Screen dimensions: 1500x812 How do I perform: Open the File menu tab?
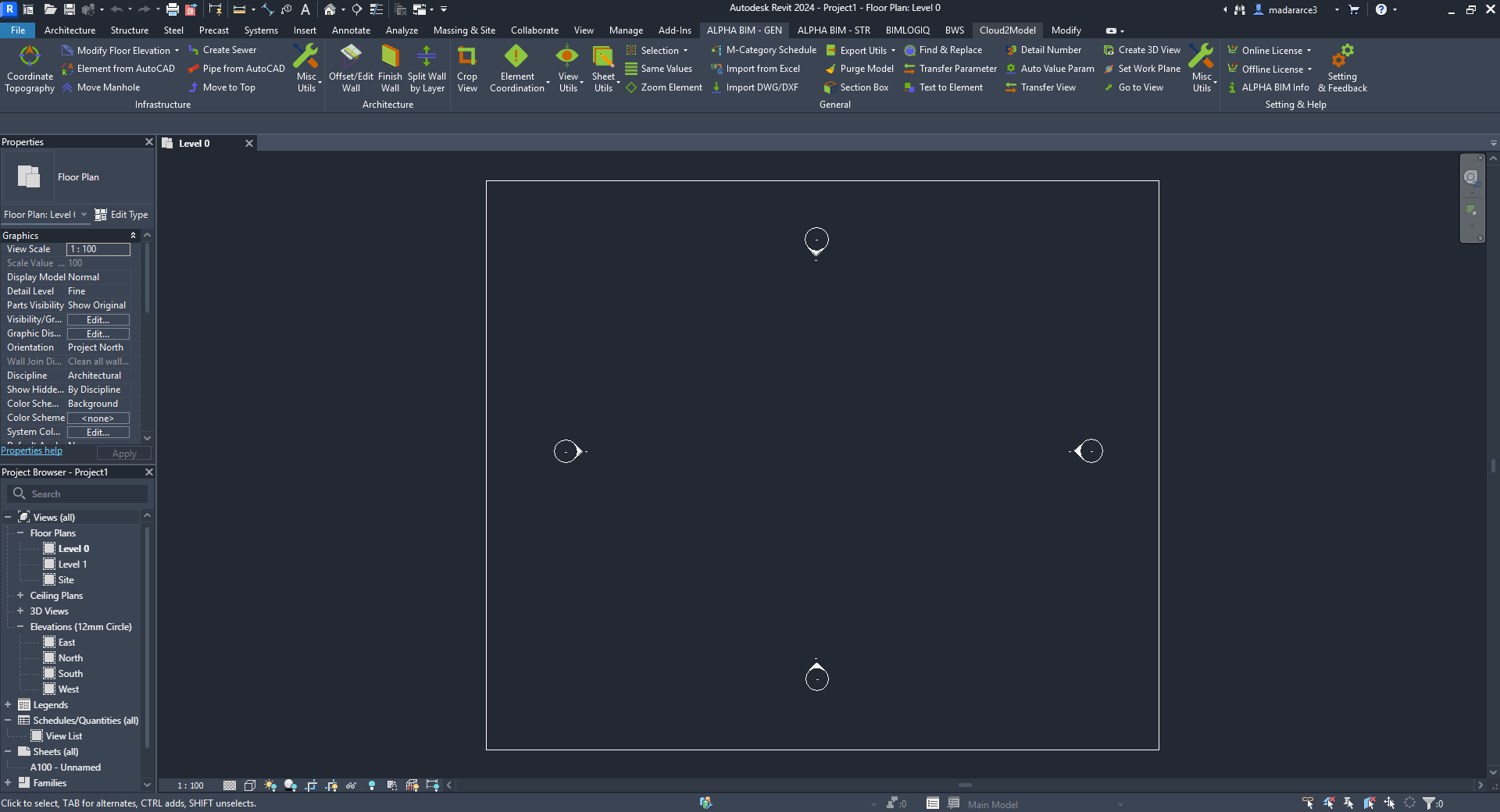pyautogui.click(x=18, y=30)
